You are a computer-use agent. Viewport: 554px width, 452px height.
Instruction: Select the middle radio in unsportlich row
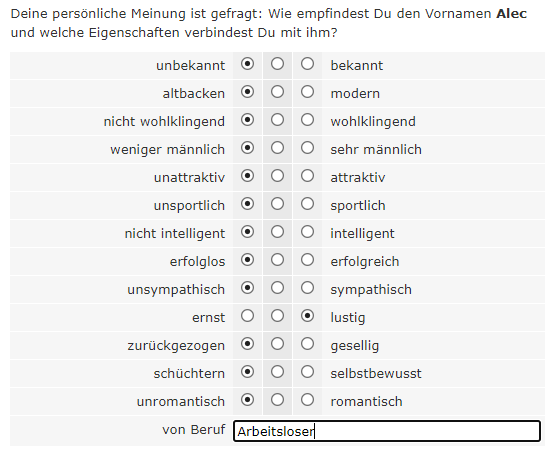pos(277,204)
